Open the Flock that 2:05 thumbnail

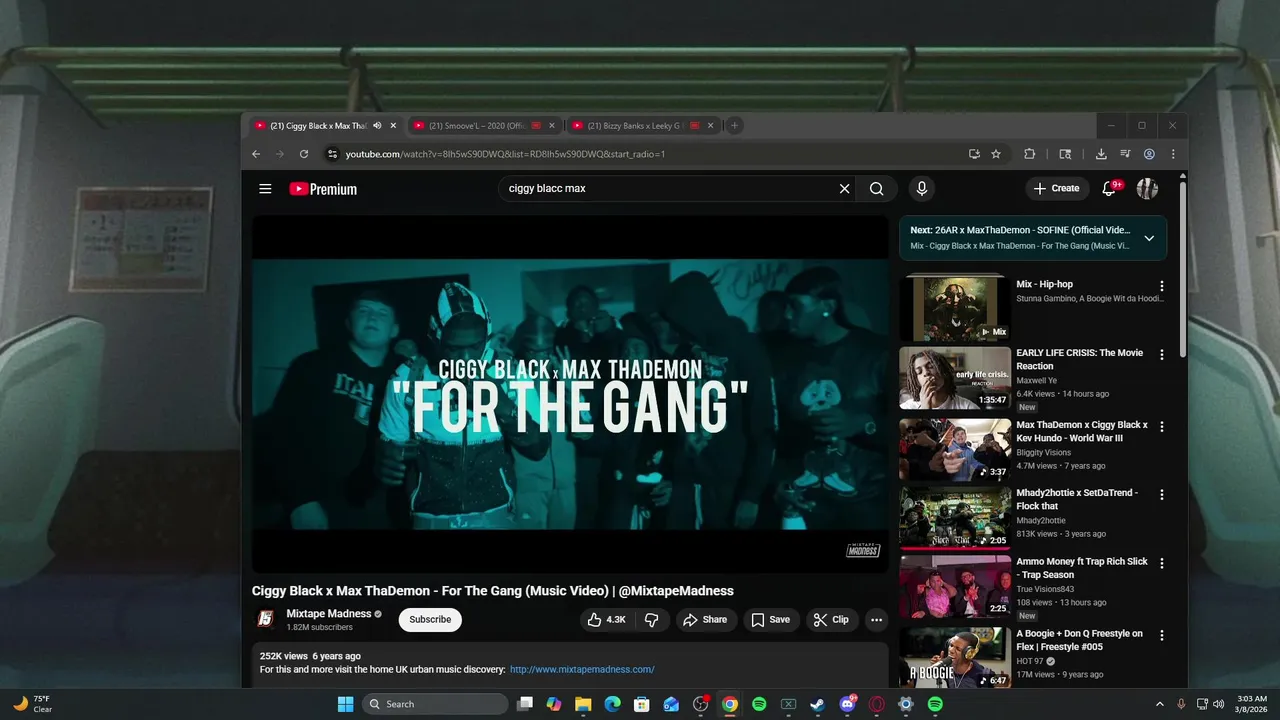[955, 518]
